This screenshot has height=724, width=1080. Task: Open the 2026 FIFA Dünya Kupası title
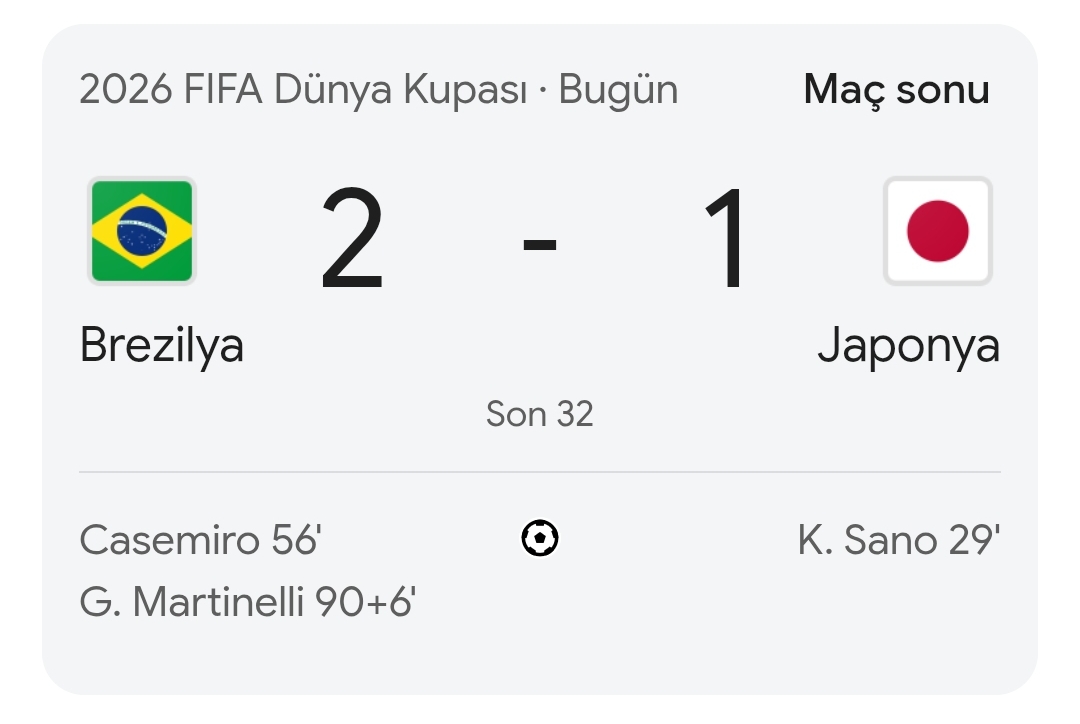(303, 90)
